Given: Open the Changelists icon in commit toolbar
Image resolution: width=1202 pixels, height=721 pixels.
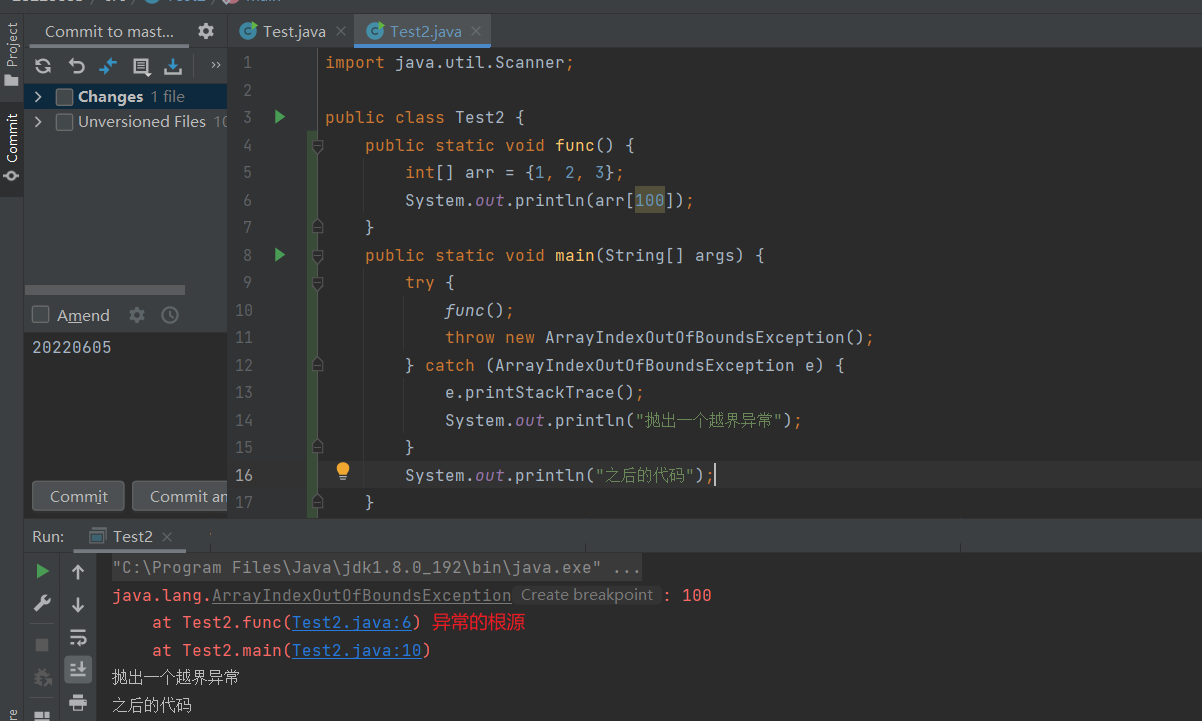Looking at the screenshot, I should 141,66.
